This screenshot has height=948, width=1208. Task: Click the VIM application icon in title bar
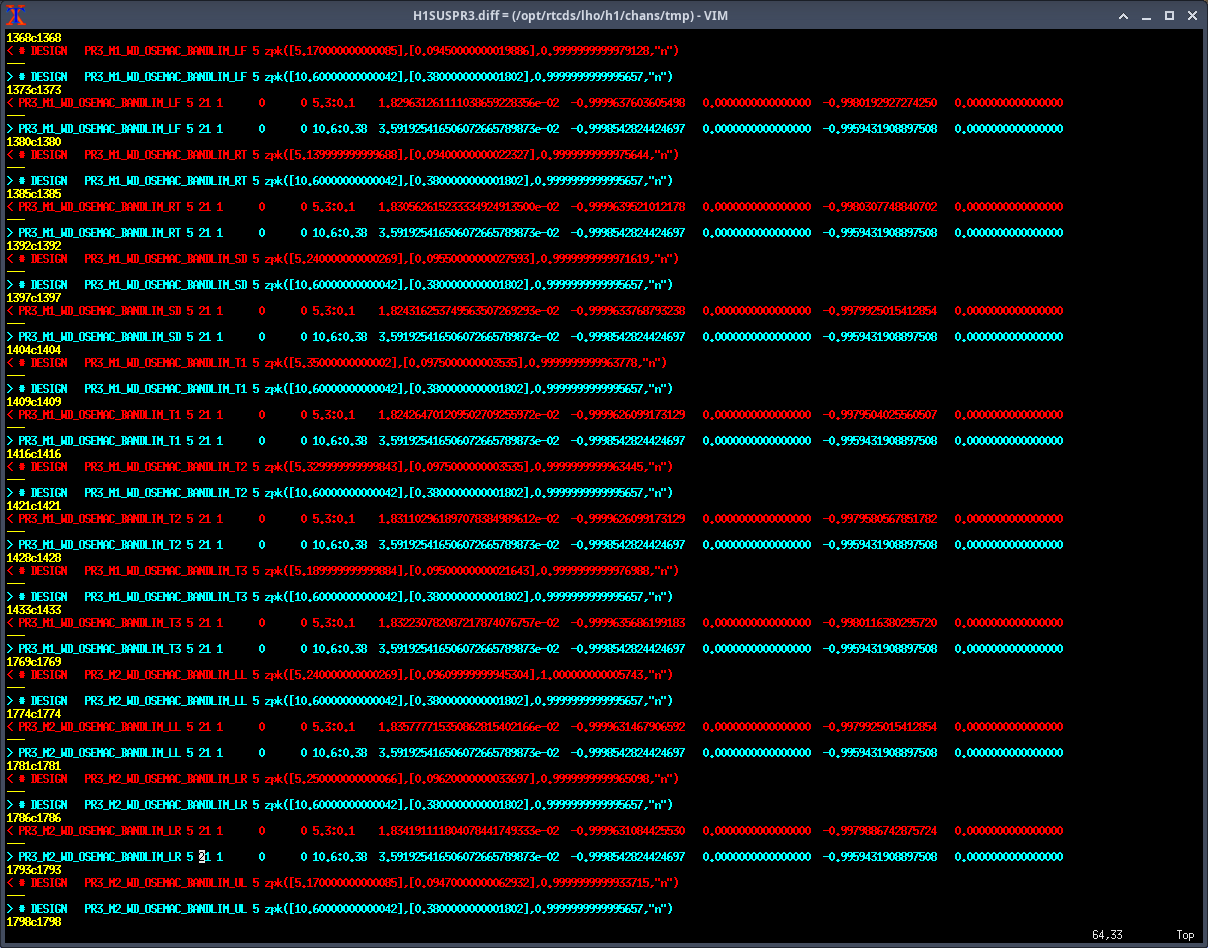click(15, 15)
